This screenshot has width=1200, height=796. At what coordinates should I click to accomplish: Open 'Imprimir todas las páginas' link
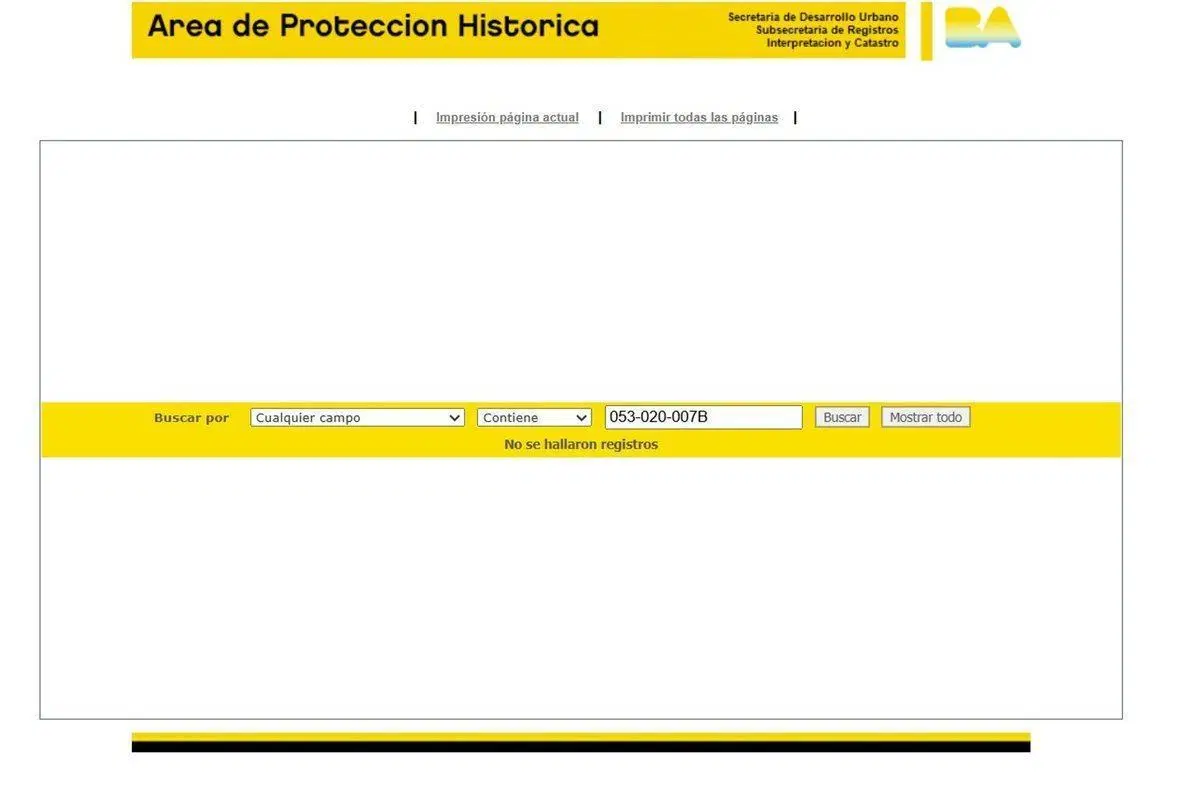pos(699,118)
